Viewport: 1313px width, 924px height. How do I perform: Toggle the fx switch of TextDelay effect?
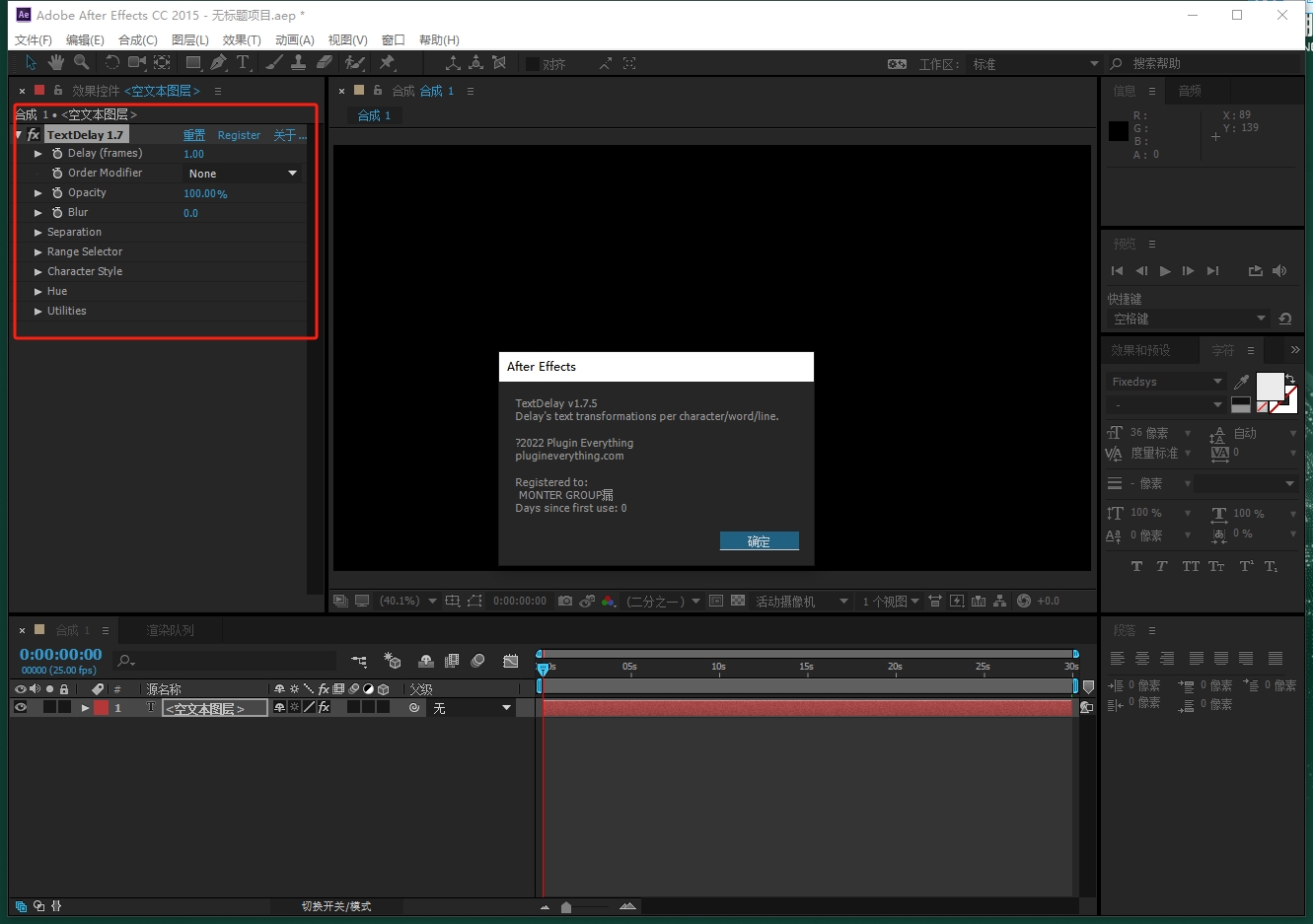34,135
